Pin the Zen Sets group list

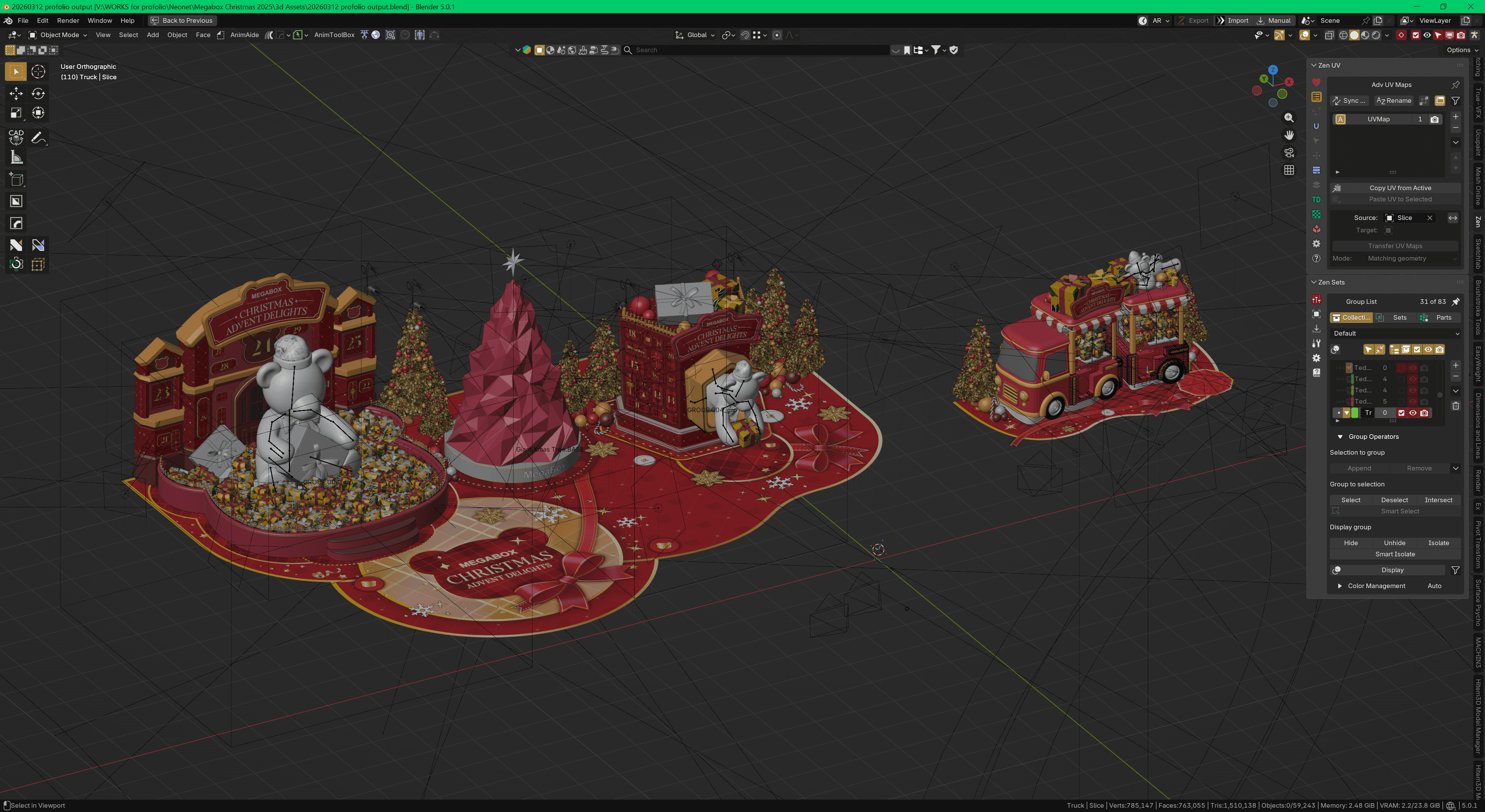click(x=1456, y=301)
